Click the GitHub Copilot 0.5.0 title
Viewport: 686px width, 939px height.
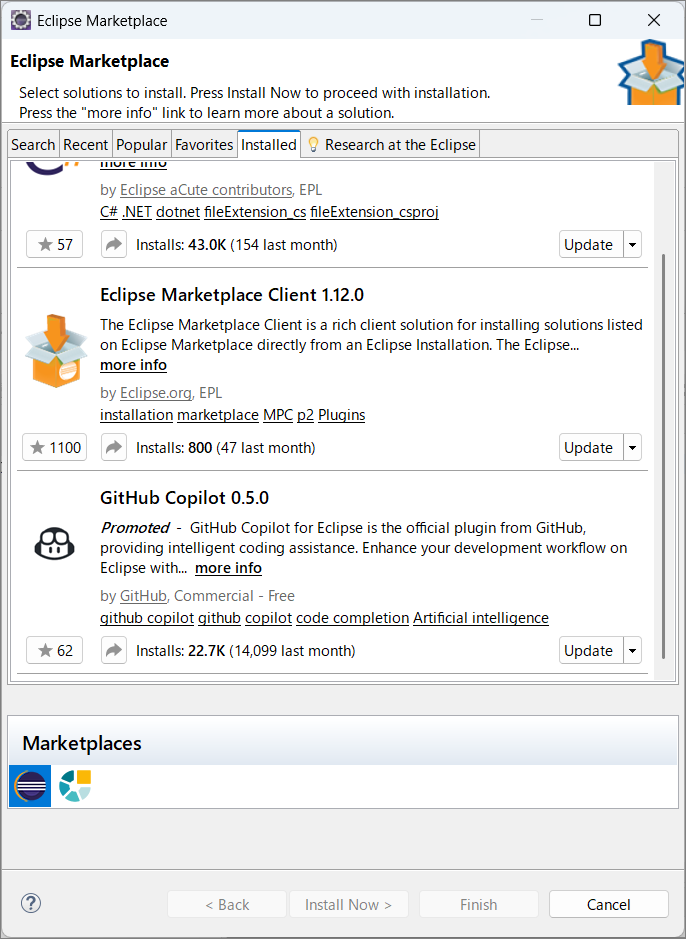[184, 498]
